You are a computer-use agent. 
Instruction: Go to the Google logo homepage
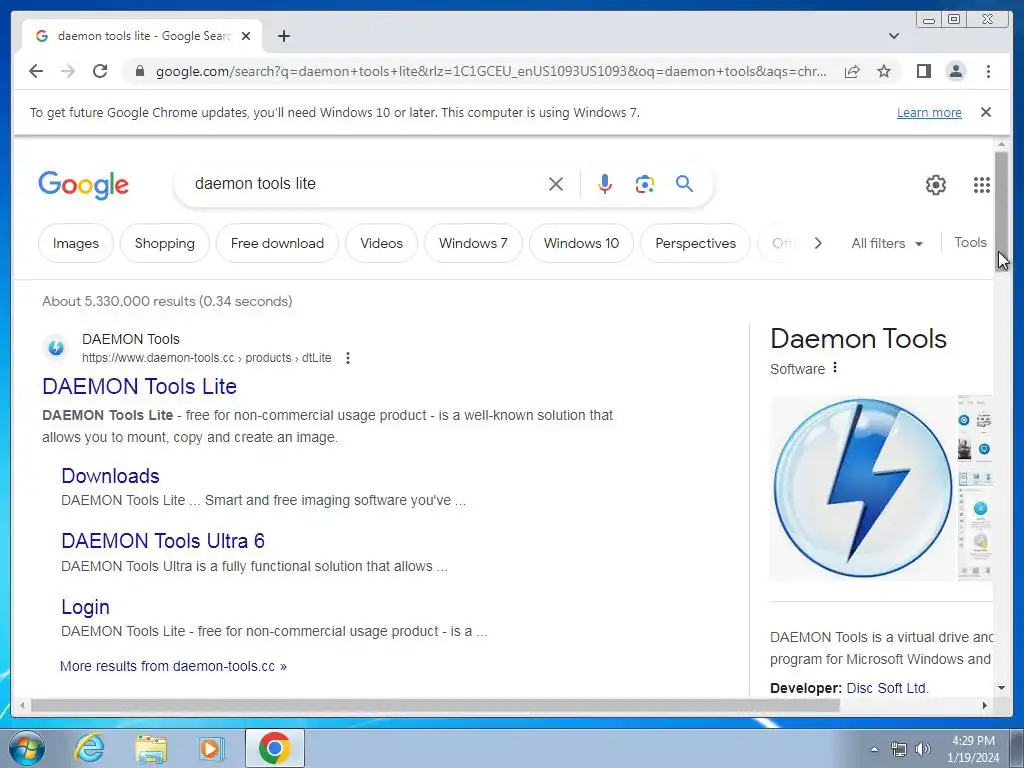point(84,185)
